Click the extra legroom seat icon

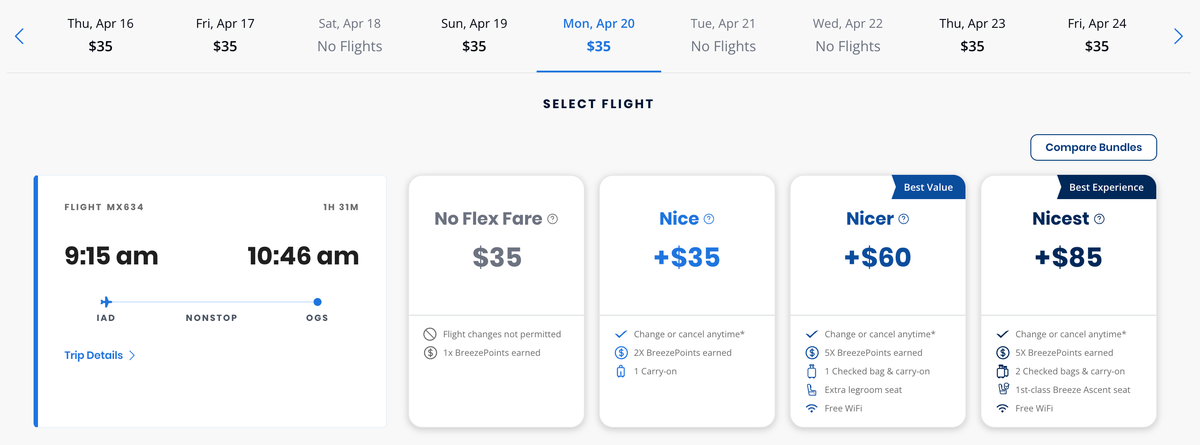tap(811, 390)
